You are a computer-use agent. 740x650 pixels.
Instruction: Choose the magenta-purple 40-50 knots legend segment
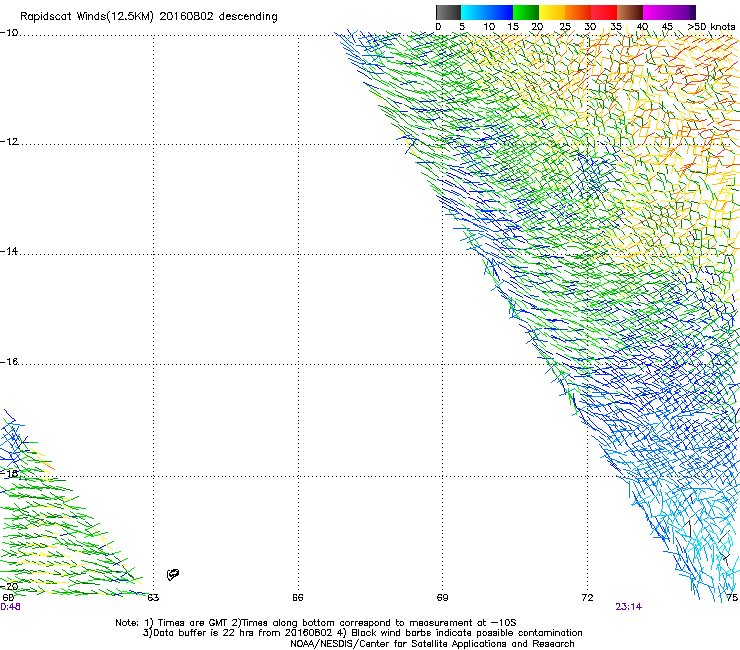pyautogui.click(x=669, y=12)
